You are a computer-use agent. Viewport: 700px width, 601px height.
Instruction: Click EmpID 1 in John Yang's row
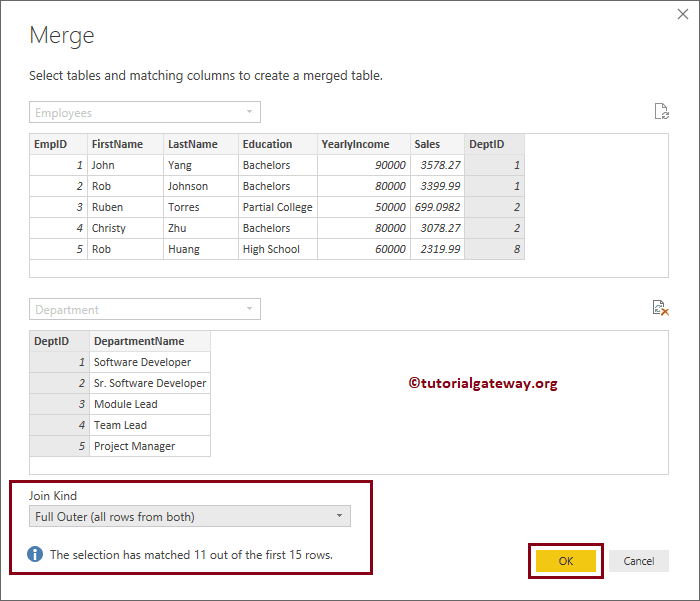pyautogui.click(x=58, y=165)
